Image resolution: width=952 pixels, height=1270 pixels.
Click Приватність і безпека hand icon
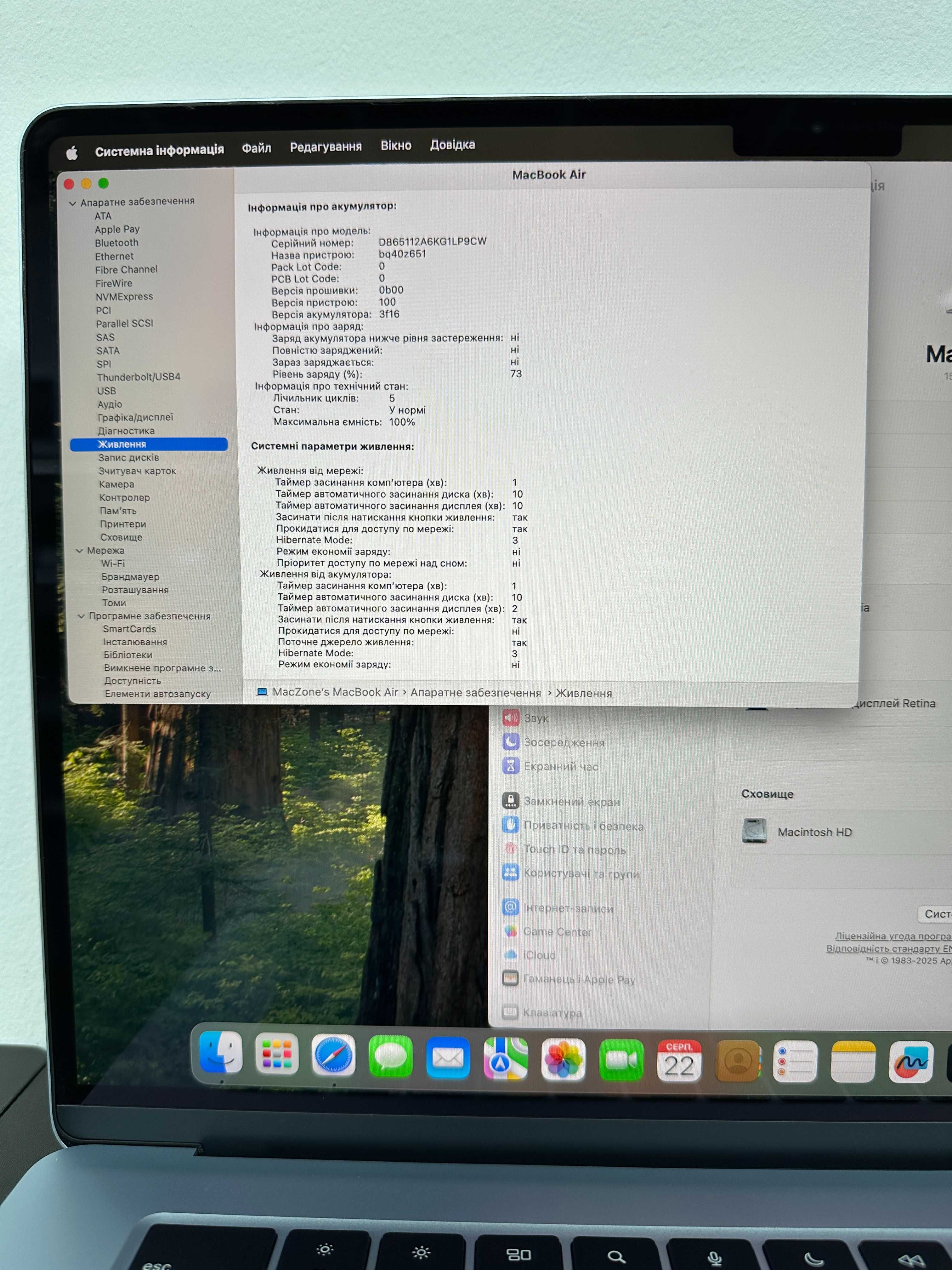point(511,825)
